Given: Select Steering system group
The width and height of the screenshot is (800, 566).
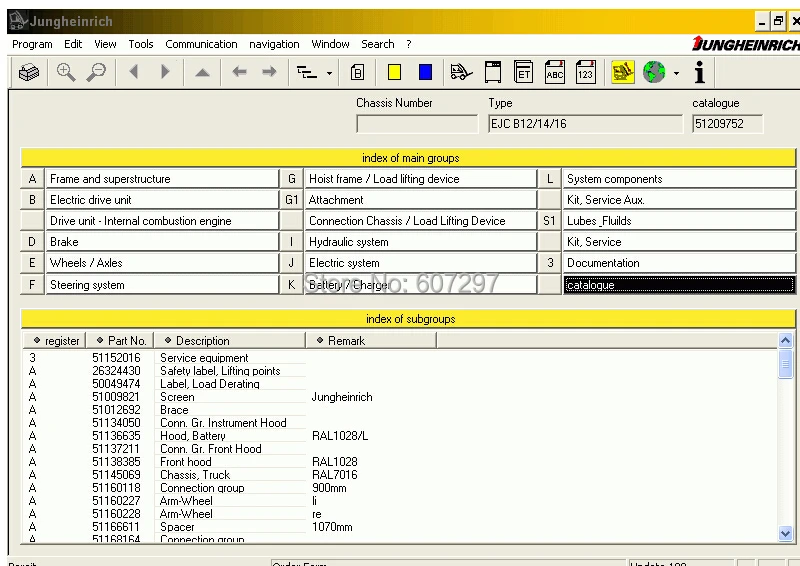Looking at the screenshot, I should pyautogui.click(x=162, y=284).
